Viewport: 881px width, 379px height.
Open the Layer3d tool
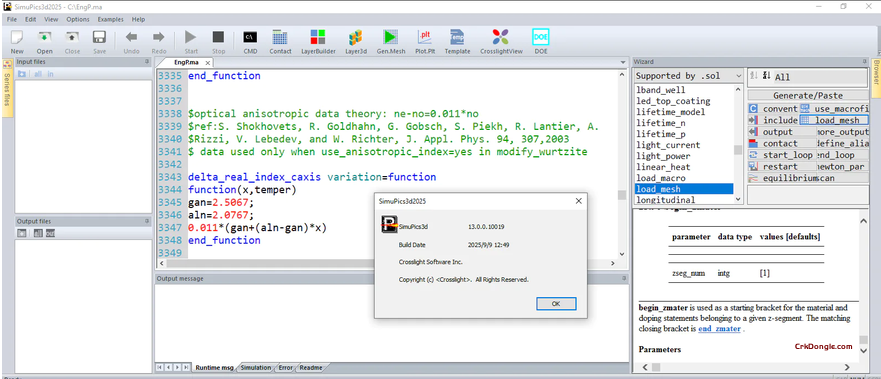pos(355,38)
